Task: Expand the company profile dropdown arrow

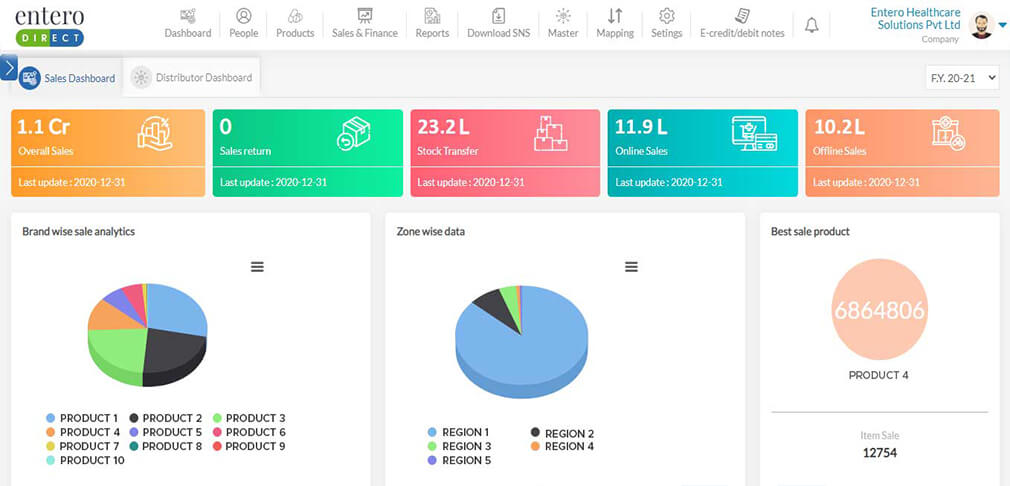Action: click(1002, 27)
